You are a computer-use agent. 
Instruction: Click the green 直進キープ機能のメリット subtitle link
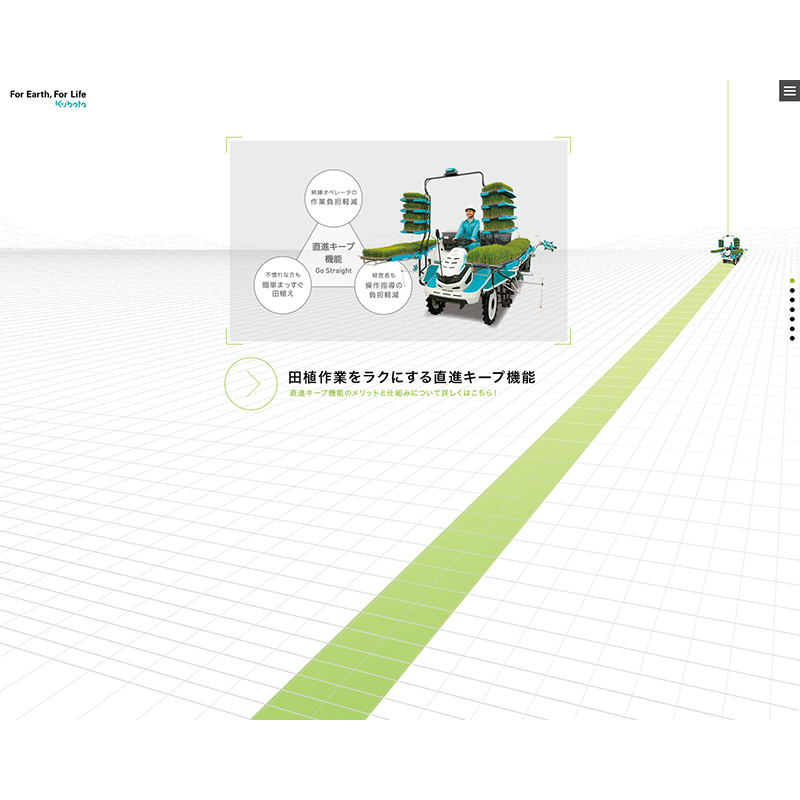pos(393,393)
